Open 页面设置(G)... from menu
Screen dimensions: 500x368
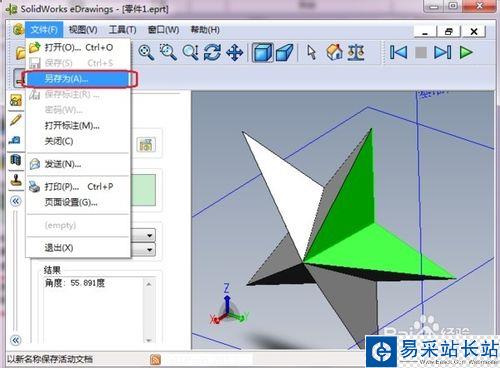pos(78,202)
